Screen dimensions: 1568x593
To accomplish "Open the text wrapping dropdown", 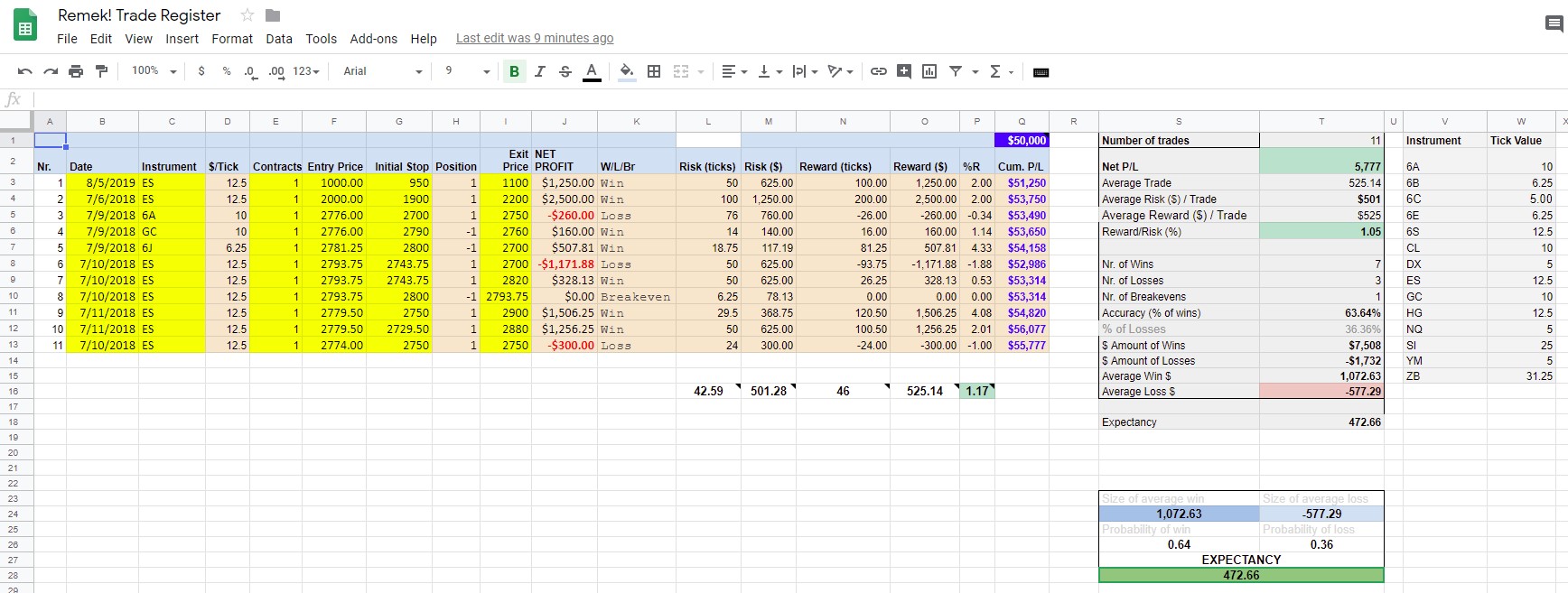I will (x=804, y=71).
